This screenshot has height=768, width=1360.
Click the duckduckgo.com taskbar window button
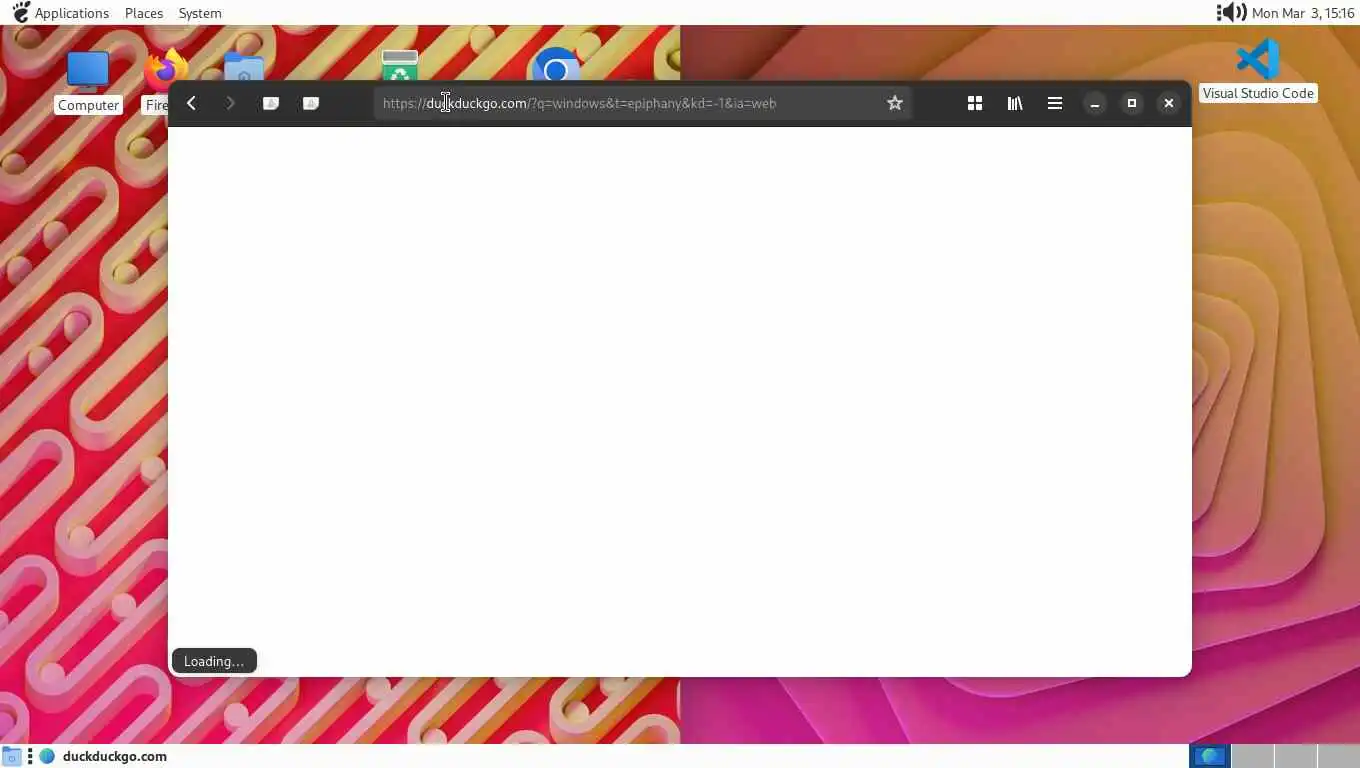tap(104, 756)
